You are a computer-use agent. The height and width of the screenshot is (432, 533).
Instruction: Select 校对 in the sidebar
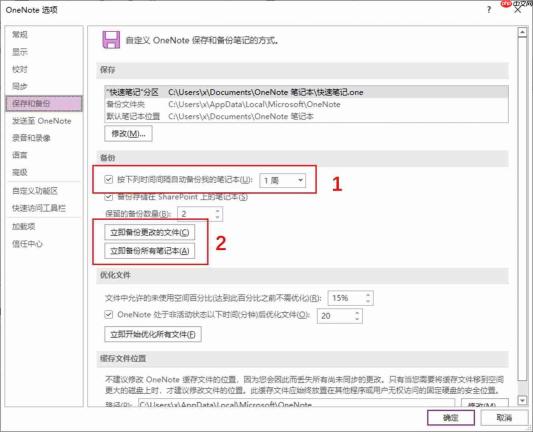(20, 69)
